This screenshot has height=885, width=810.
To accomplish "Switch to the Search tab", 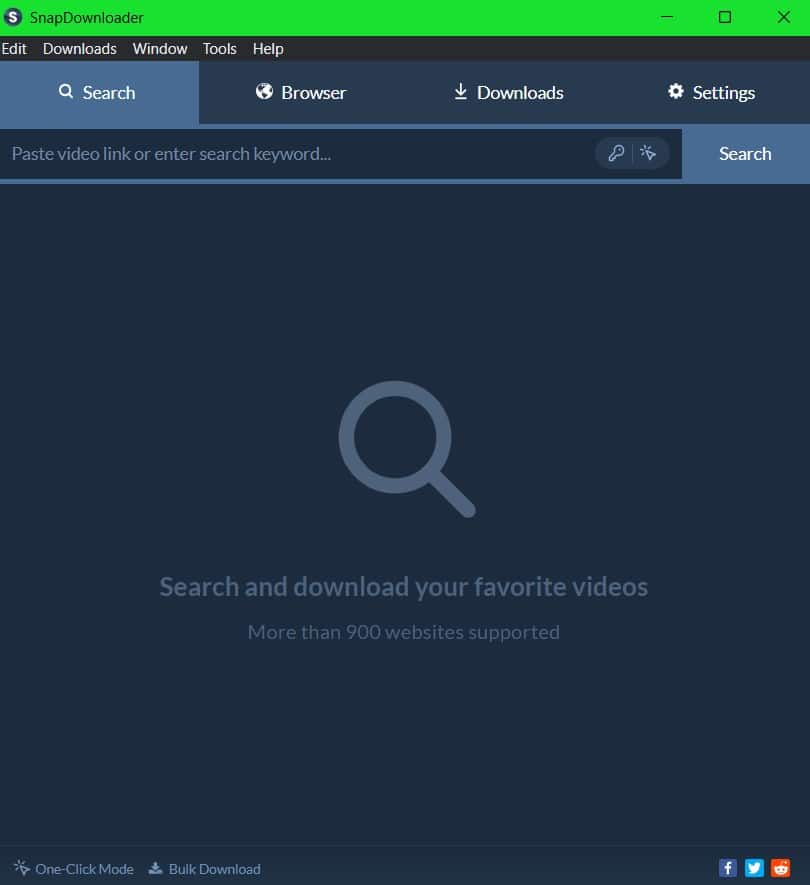I will coord(99,93).
